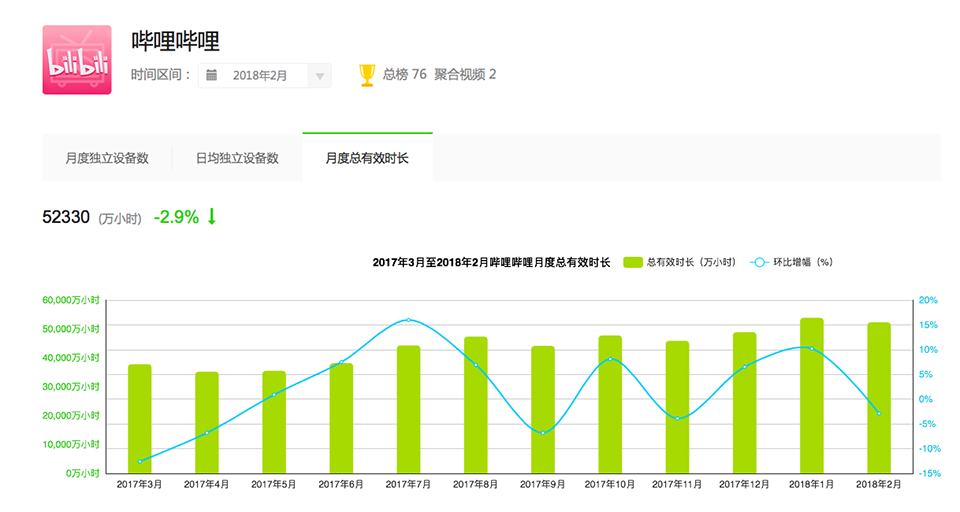Click the 总榜 76 ranking text
This screenshot has width=960, height=512.
point(404,75)
